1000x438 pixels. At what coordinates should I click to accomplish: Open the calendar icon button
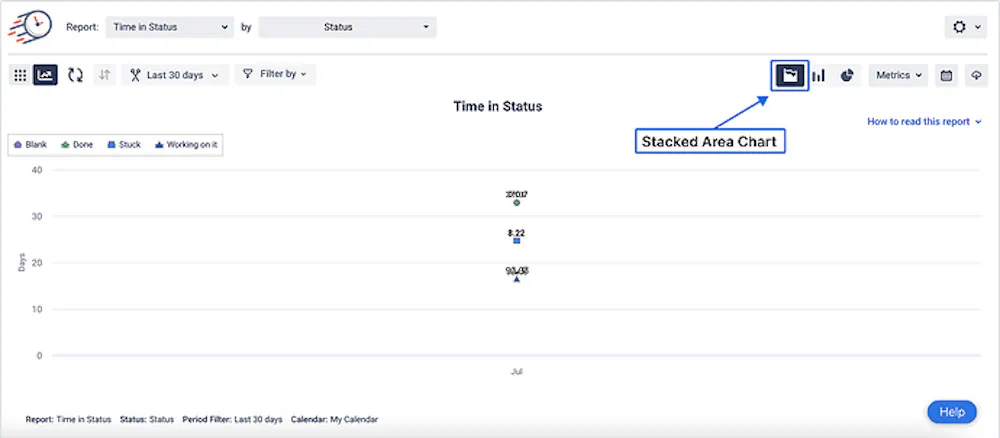point(946,75)
